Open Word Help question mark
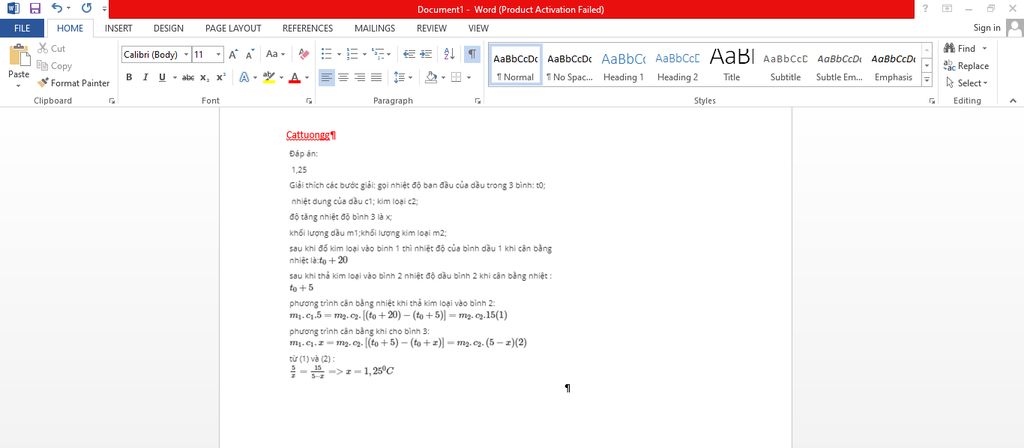The height and width of the screenshot is (448, 1024). 925,8
